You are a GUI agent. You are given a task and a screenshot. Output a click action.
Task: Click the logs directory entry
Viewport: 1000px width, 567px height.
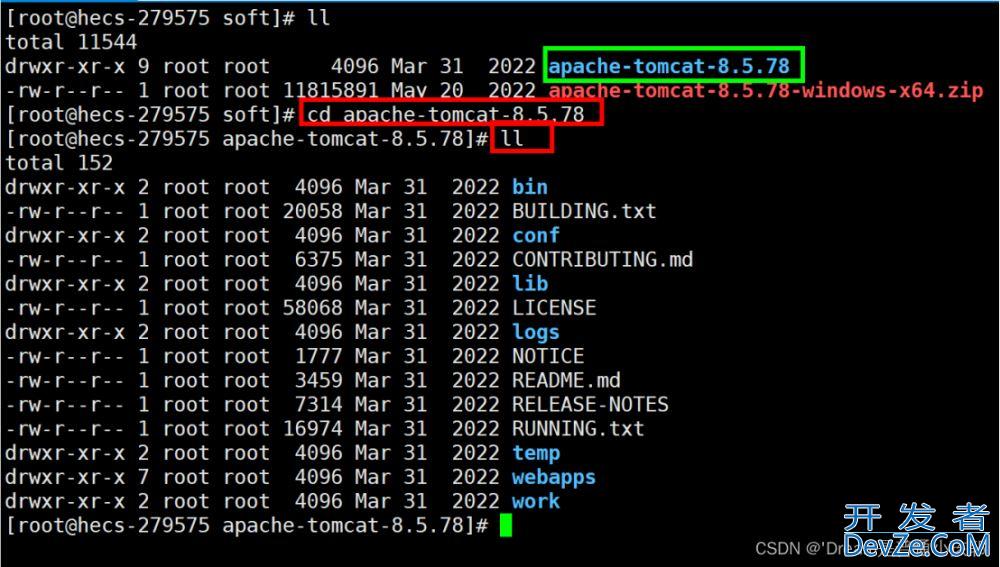click(x=536, y=332)
